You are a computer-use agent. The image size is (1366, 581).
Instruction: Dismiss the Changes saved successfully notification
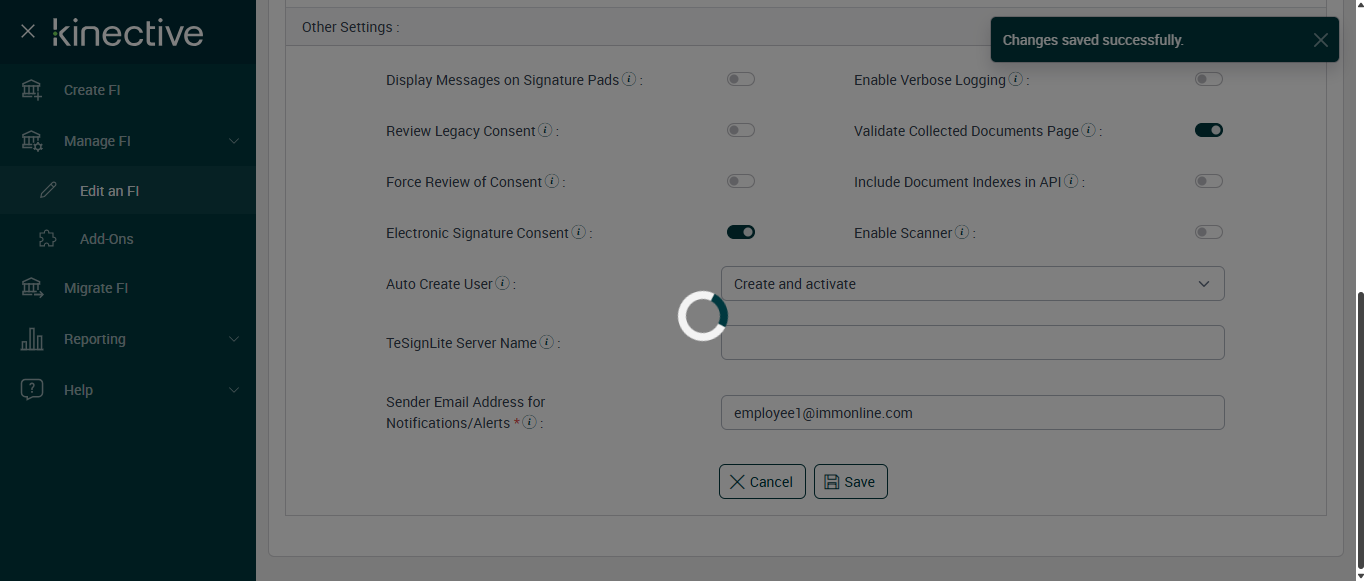1321,40
